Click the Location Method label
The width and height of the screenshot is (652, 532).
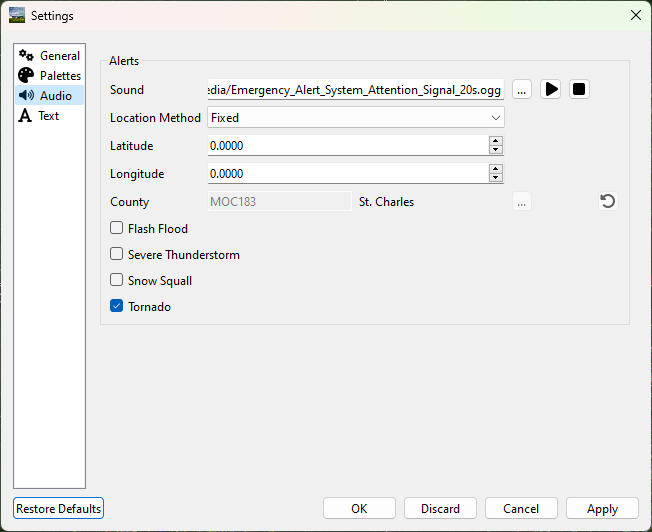click(155, 118)
